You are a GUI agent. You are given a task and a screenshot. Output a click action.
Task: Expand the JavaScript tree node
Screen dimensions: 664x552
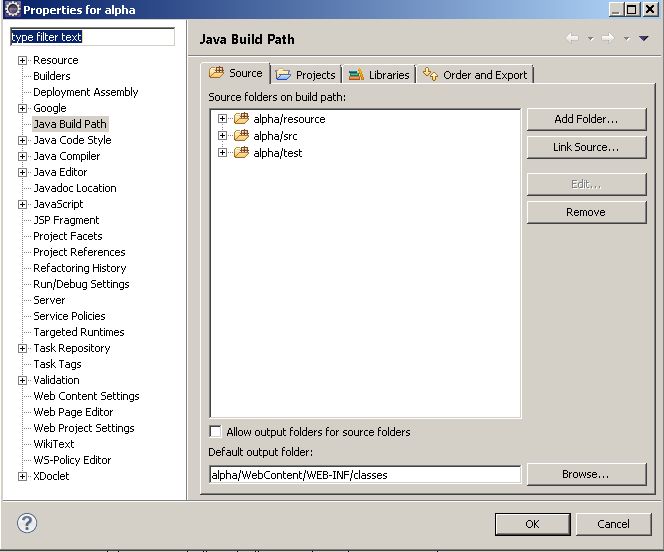coord(22,204)
